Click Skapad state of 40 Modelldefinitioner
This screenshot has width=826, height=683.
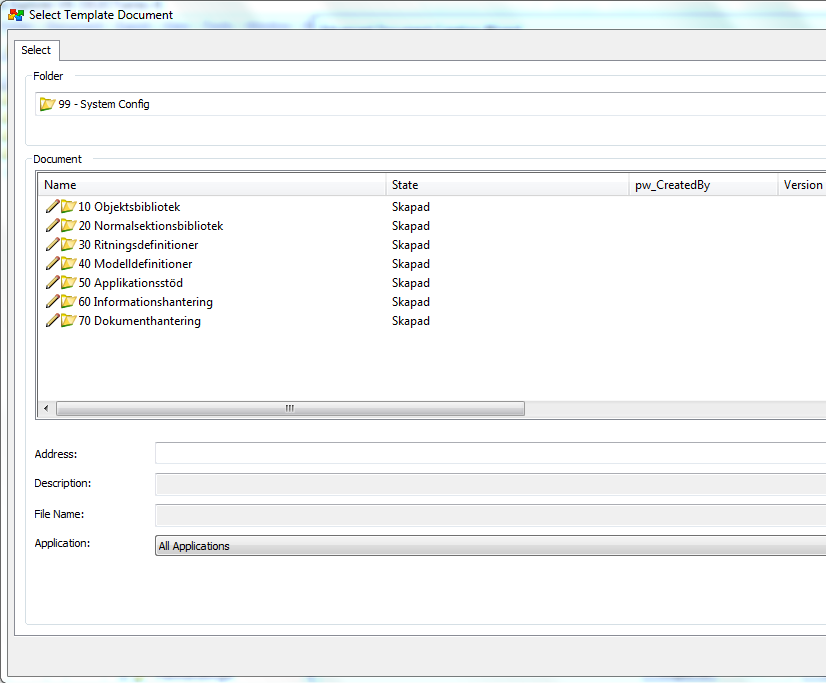click(411, 263)
